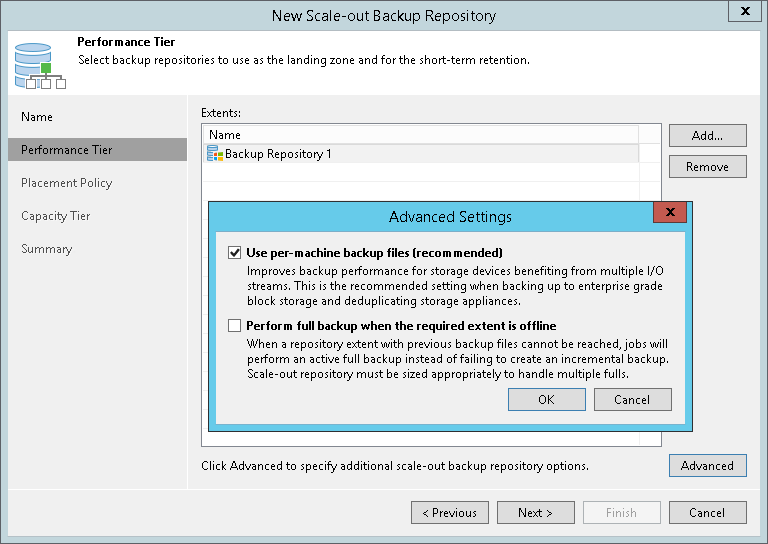Disable Use per-machine backup files checkbox
The height and width of the screenshot is (544, 768).
pos(235,253)
